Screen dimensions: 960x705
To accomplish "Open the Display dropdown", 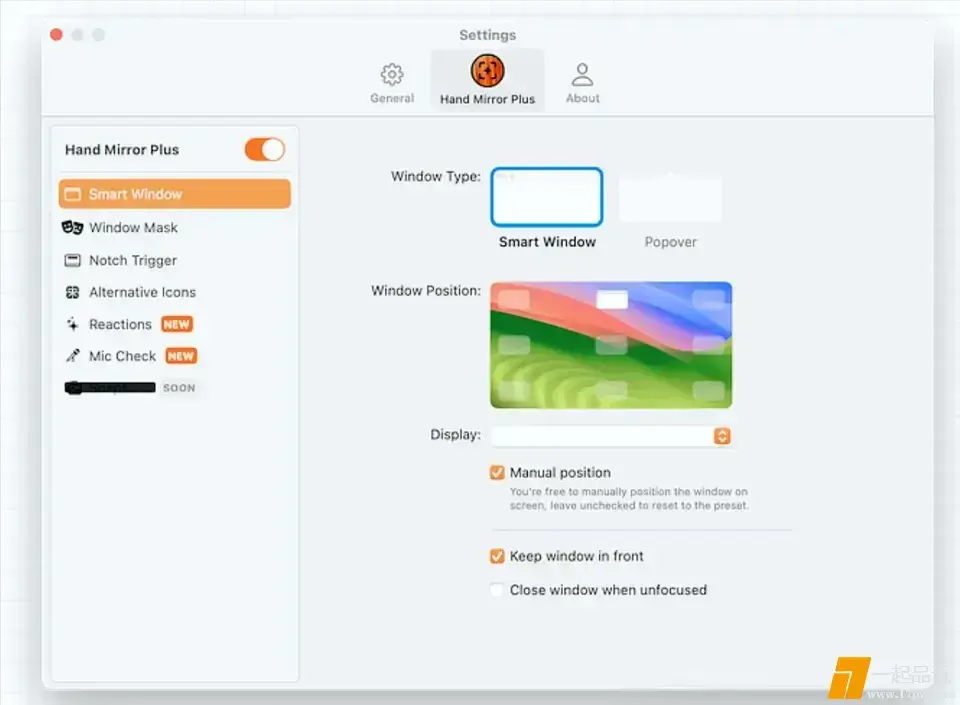I will (x=611, y=436).
